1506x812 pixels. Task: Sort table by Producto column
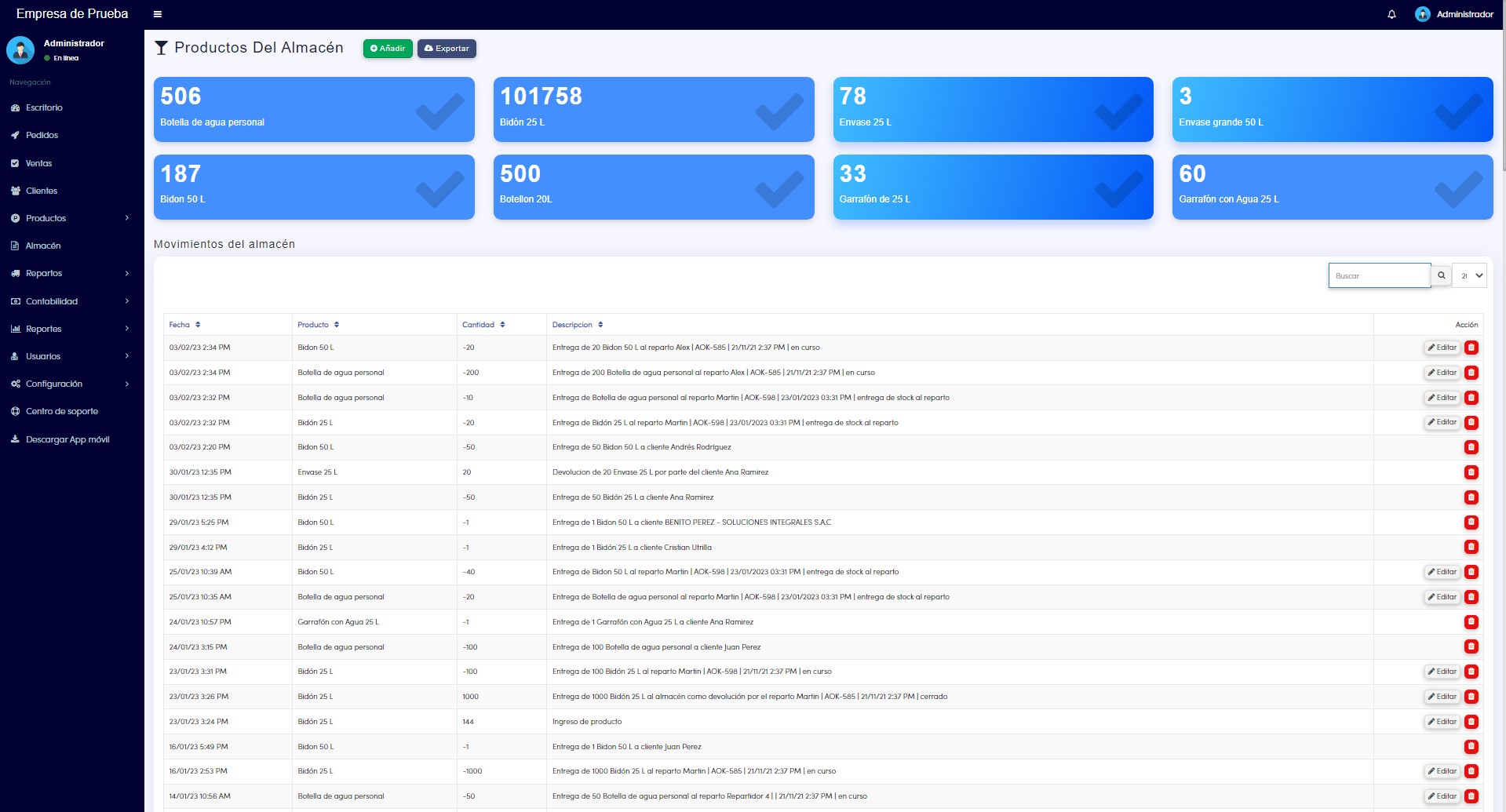(x=318, y=325)
